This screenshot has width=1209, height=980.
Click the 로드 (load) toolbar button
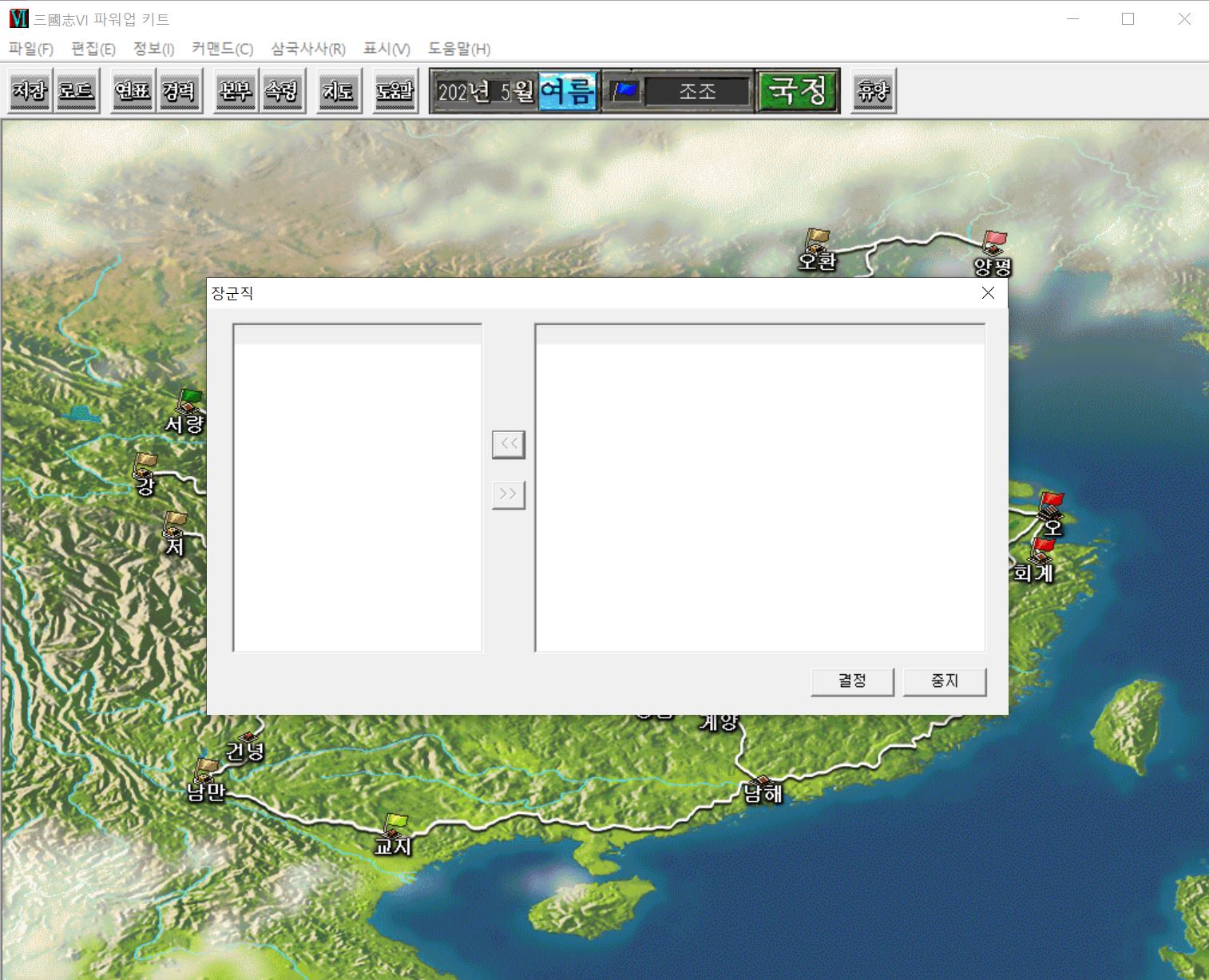coord(77,91)
